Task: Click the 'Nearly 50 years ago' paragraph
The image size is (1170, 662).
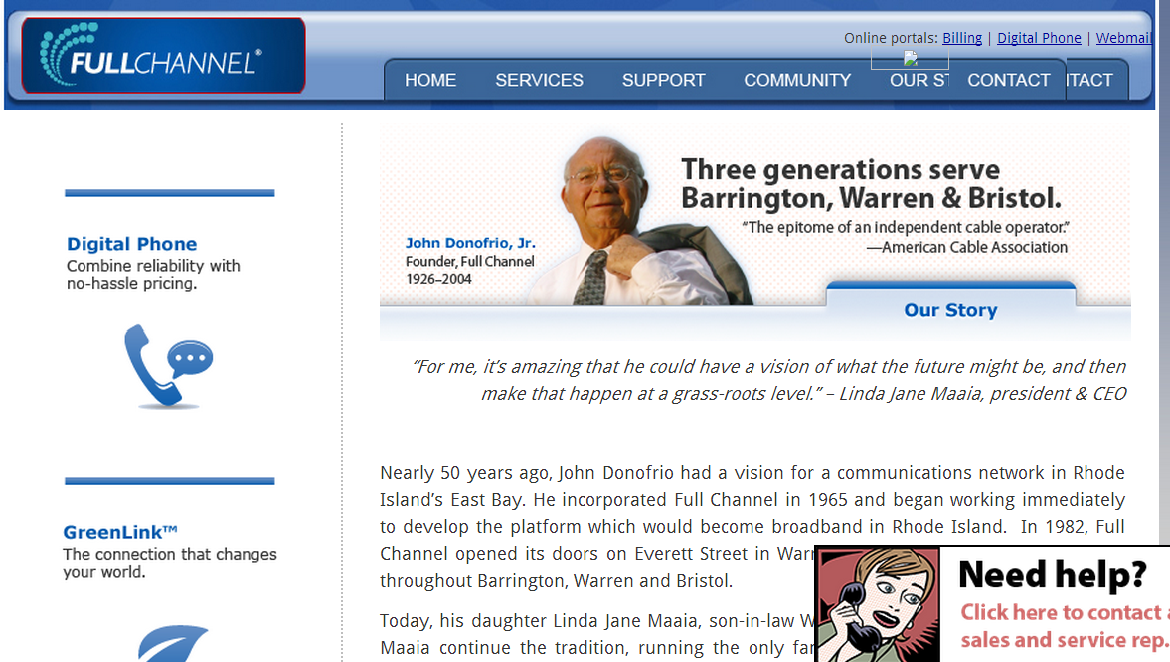Action: tap(752, 527)
